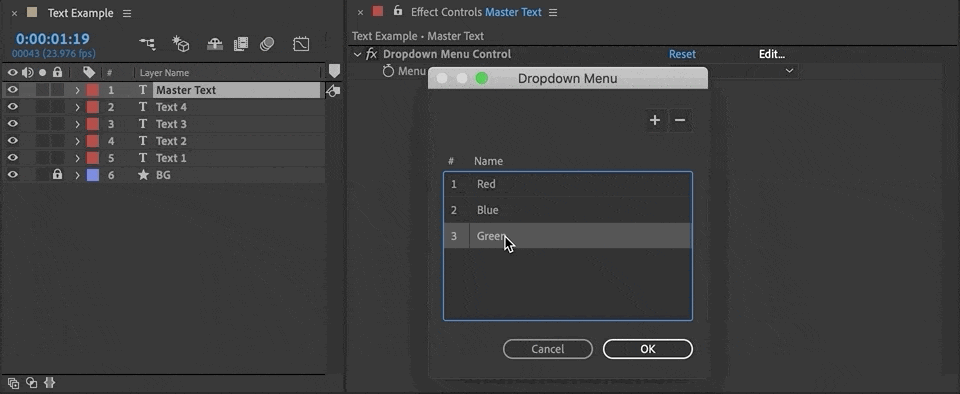Viewport: 960px width, 394px height.
Task: Hide the Text 2 layer
Action: point(12,141)
